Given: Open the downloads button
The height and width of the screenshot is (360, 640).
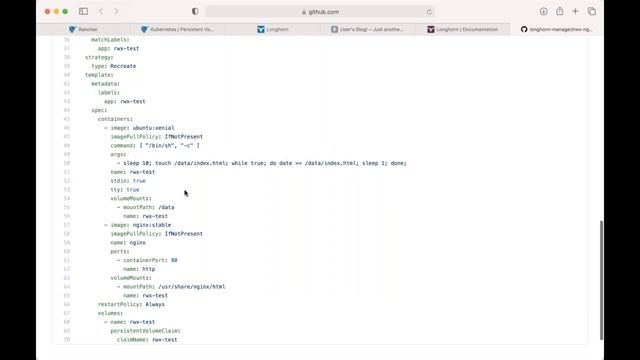Looking at the screenshot, I should coord(544,11).
